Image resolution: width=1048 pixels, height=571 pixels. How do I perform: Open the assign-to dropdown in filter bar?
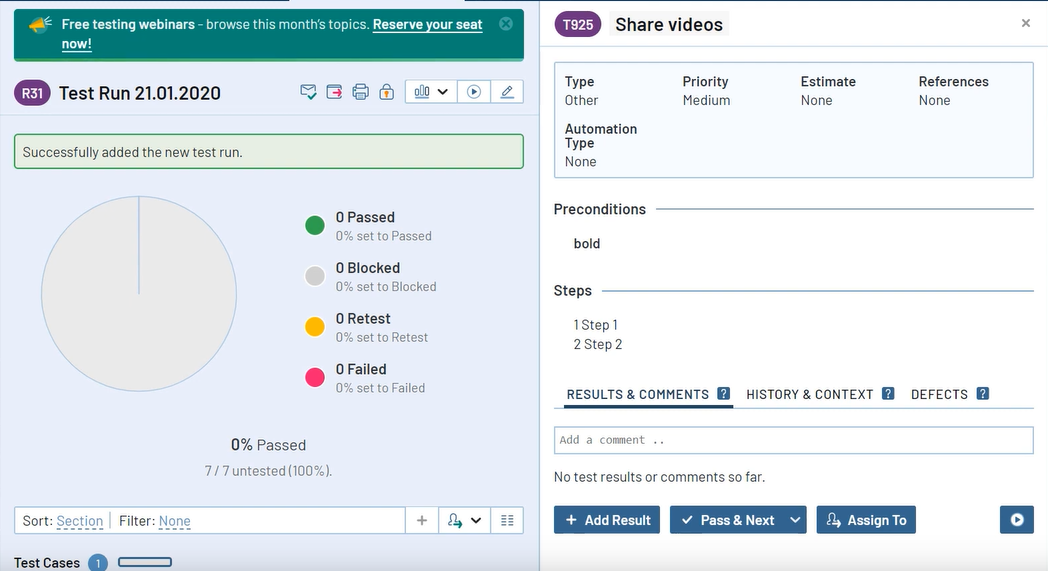[464, 520]
